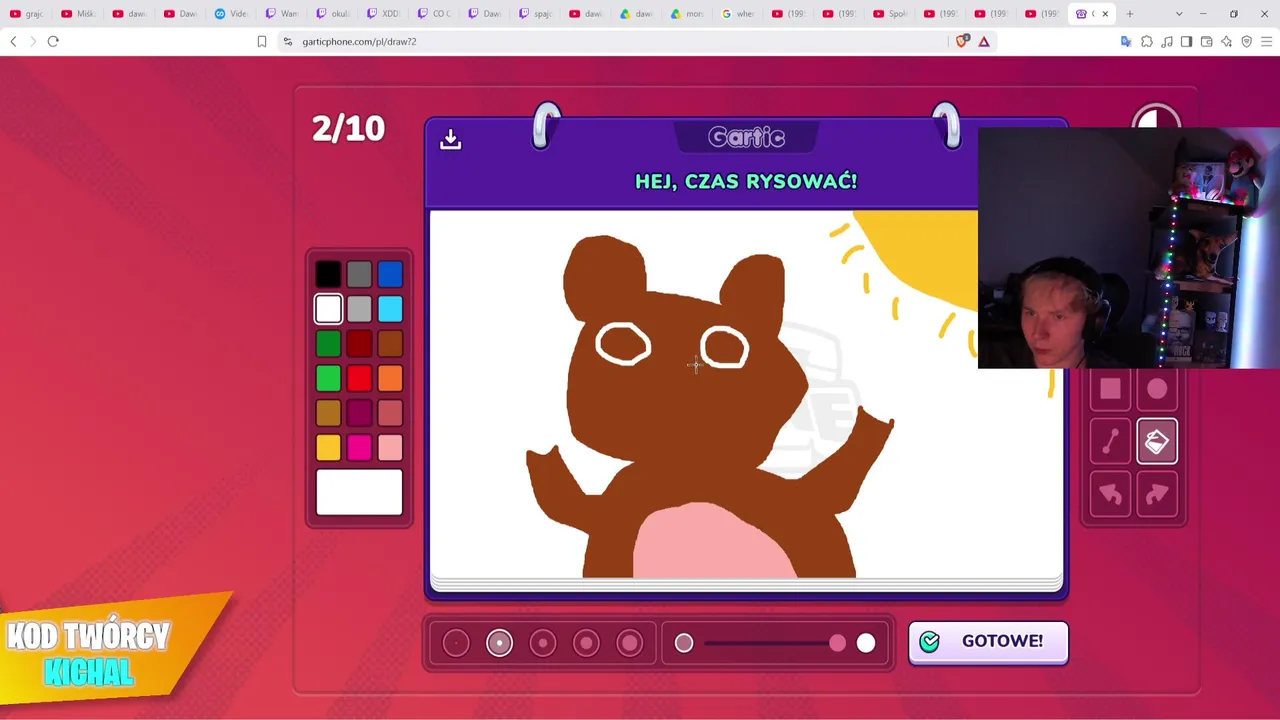View site information for garticphone.com
1280x720 pixels.
click(288, 41)
